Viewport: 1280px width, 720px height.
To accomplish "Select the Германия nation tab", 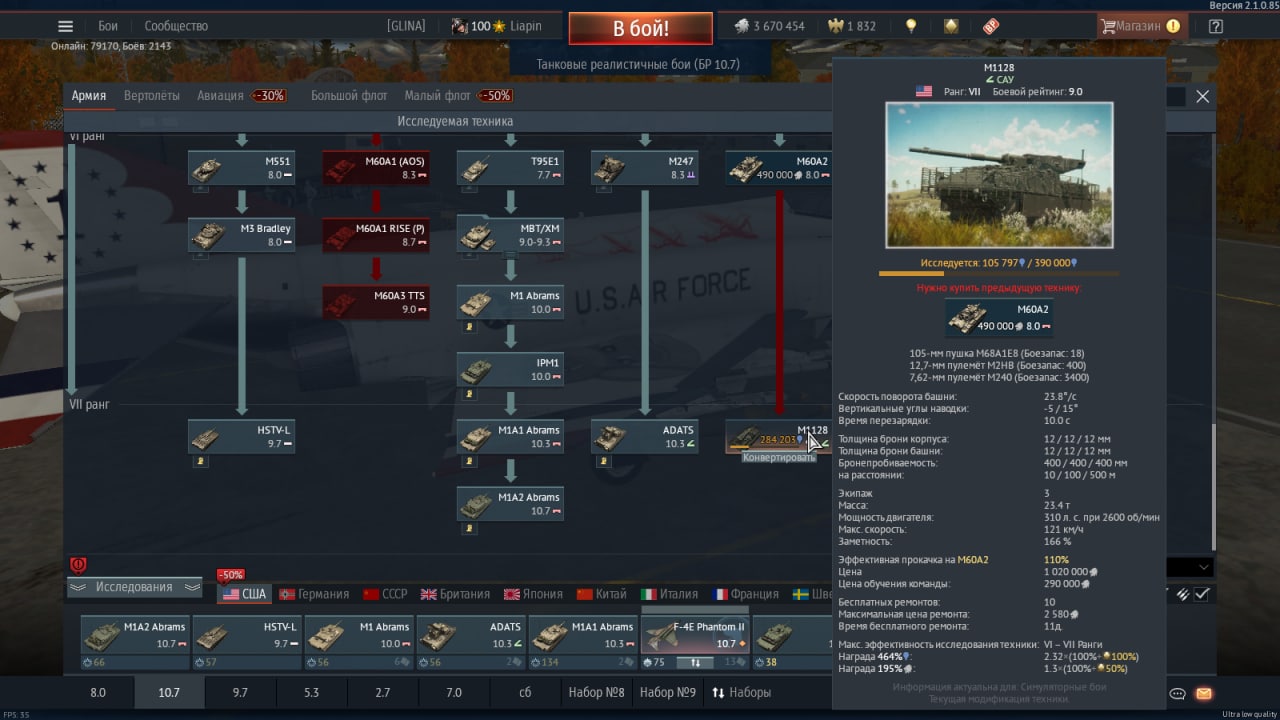I will click(x=313, y=594).
